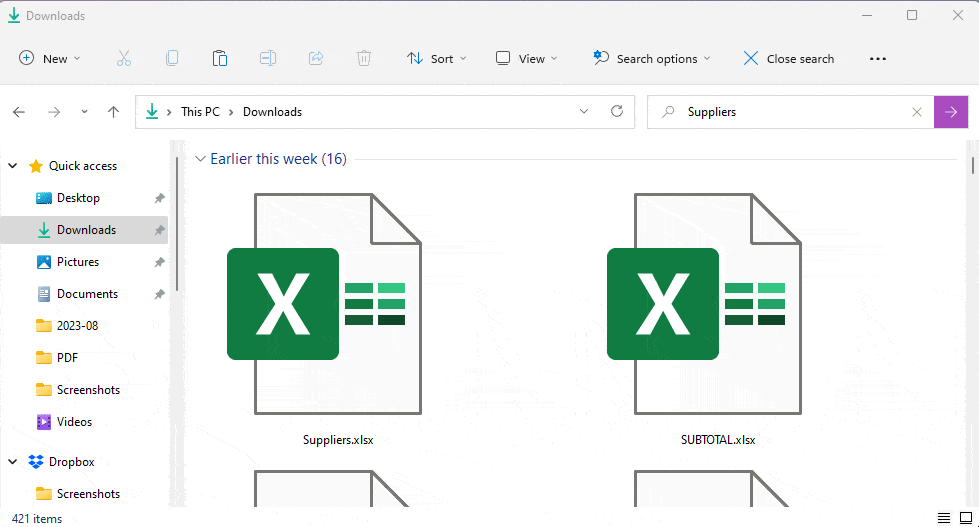Open Videos in navigation pane

point(74,421)
